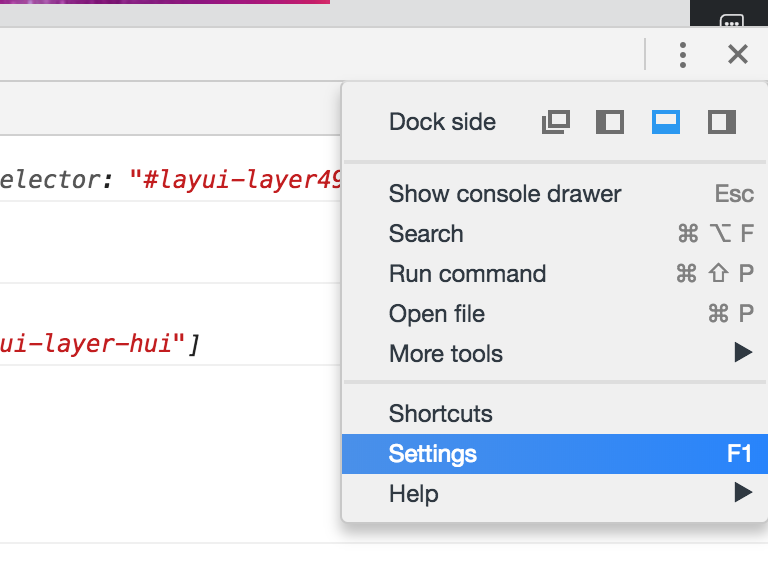Click the Help menu item

pos(414,494)
